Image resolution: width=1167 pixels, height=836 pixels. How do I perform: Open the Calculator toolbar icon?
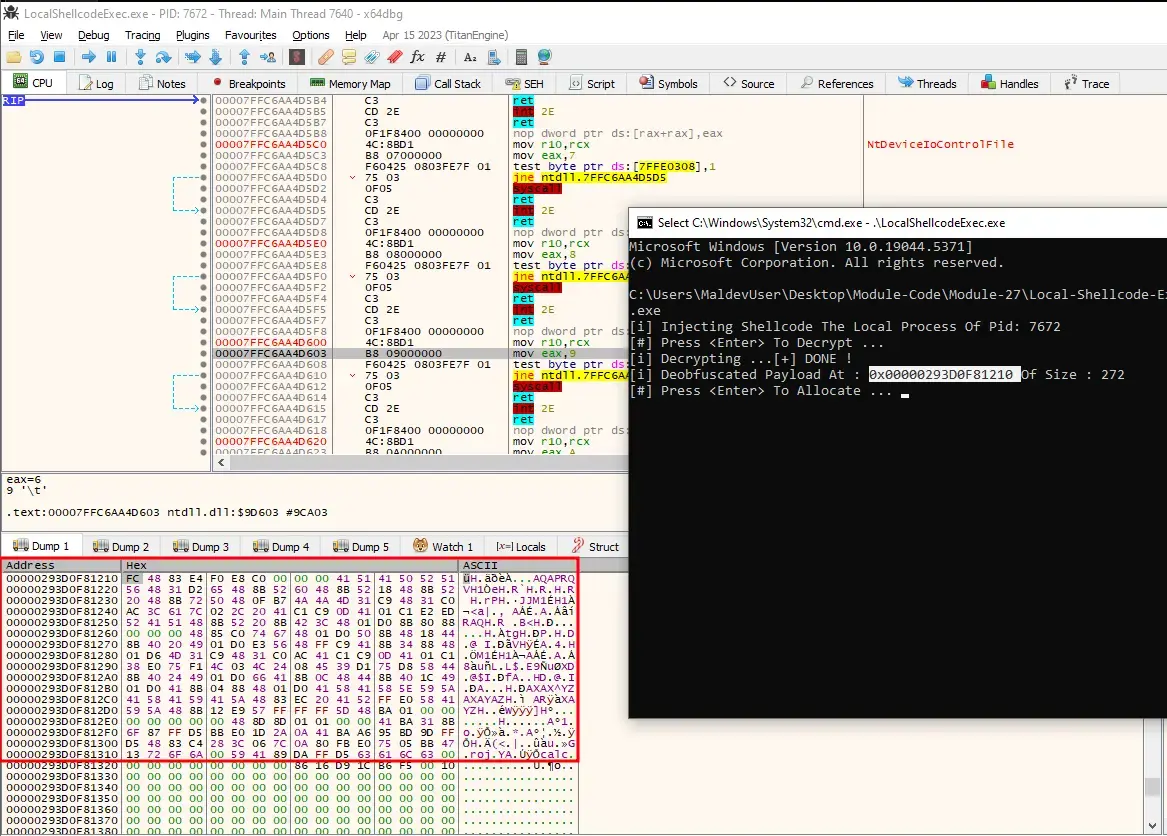coord(521,57)
